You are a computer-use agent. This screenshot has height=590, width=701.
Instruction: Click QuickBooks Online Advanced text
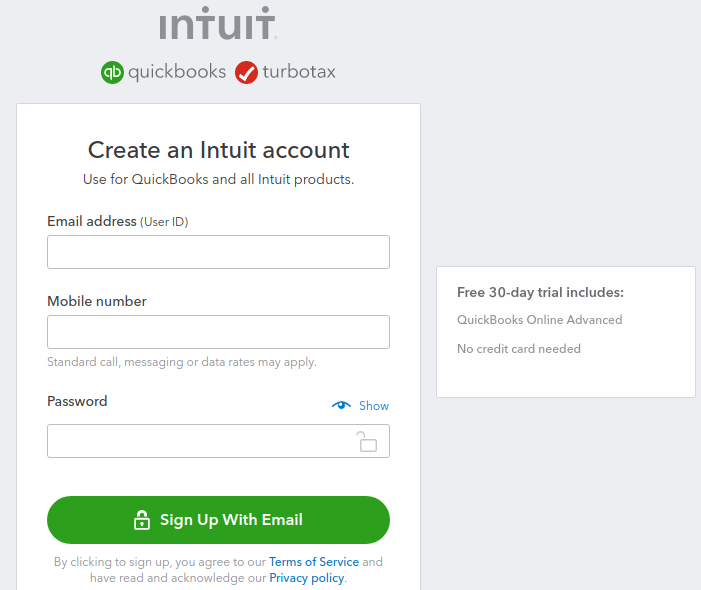point(540,320)
